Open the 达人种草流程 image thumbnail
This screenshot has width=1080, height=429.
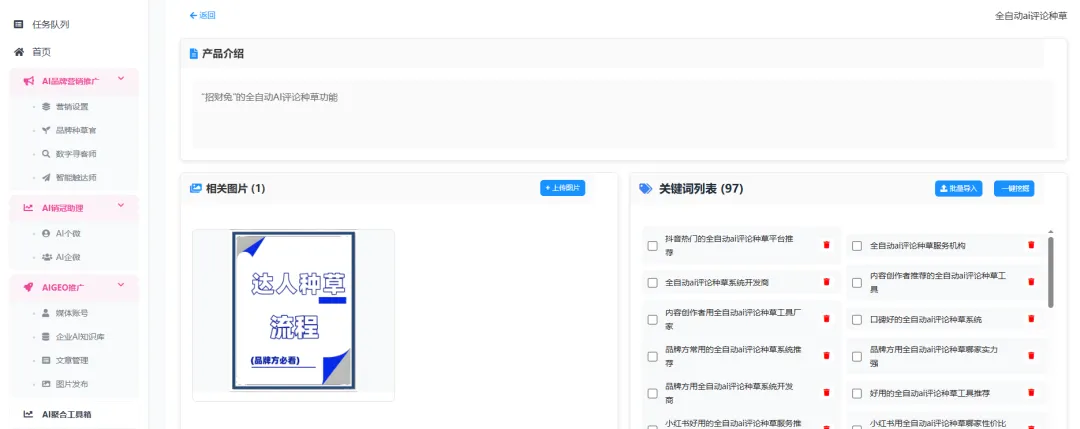tap(293, 311)
